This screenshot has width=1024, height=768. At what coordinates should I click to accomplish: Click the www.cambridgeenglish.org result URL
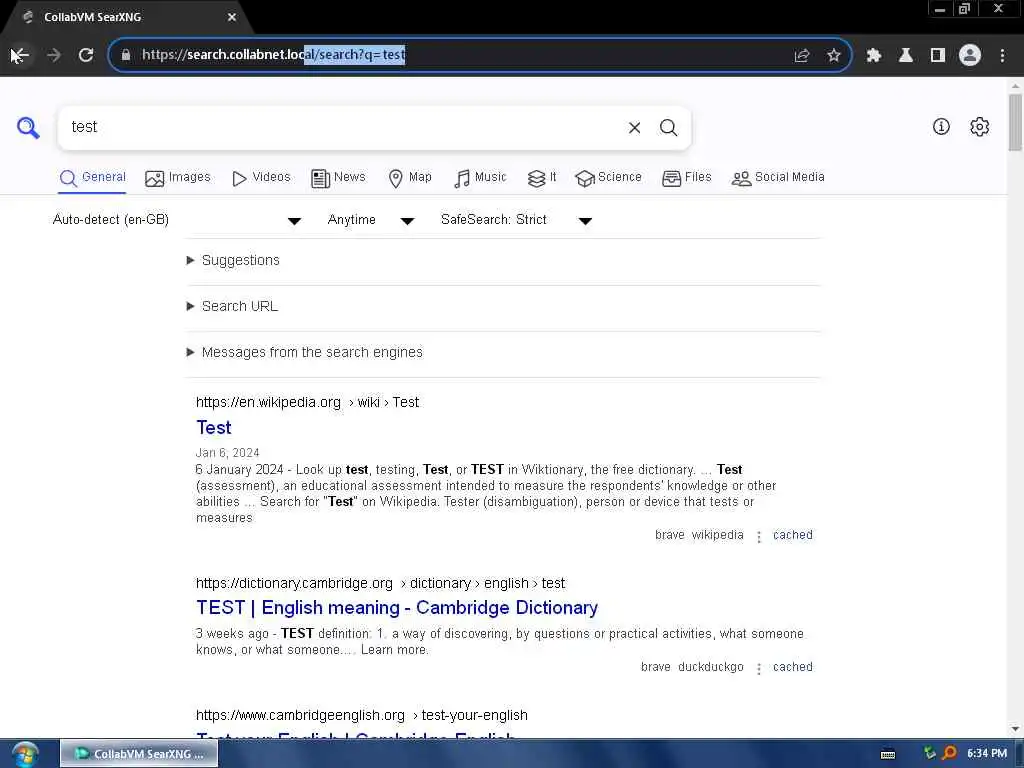[x=362, y=716]
